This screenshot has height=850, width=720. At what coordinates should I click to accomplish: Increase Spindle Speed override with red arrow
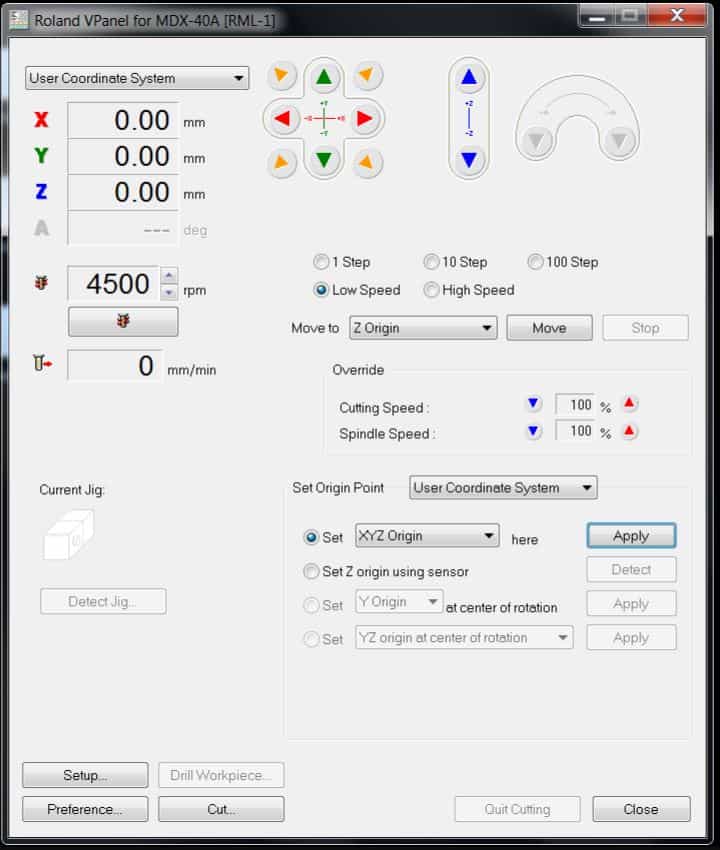(x=629, y=432)
